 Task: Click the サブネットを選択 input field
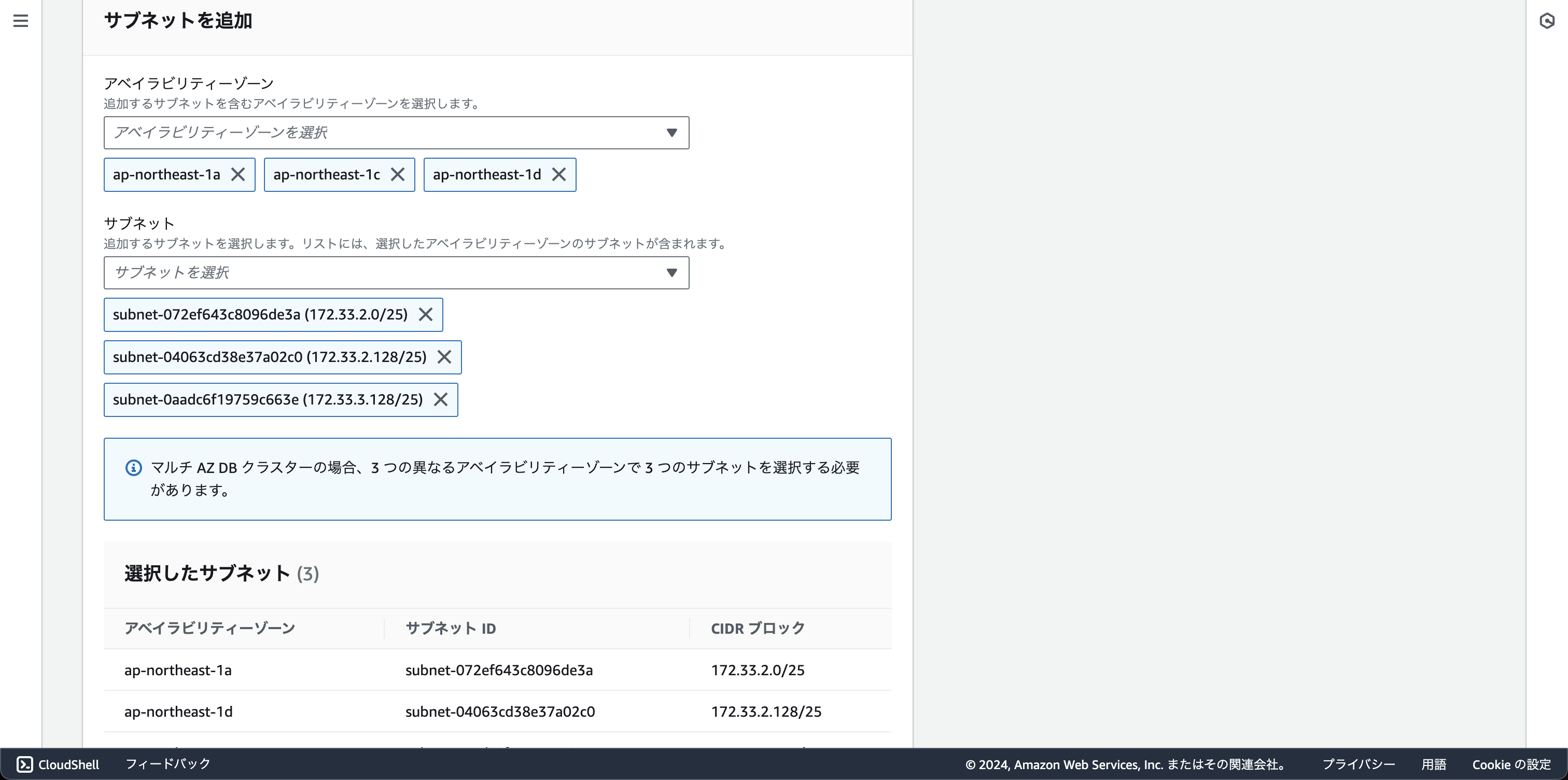click(365, 273)
